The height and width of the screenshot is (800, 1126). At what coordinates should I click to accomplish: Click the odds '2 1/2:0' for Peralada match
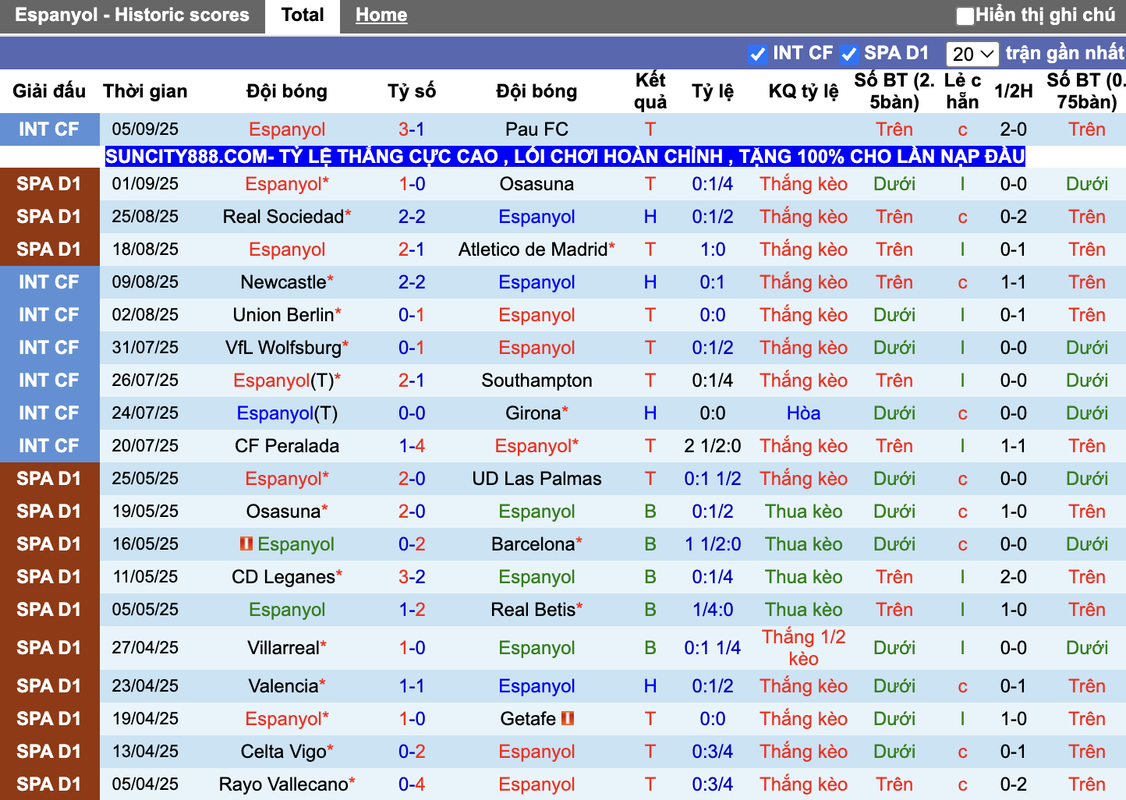coord(712,446)
